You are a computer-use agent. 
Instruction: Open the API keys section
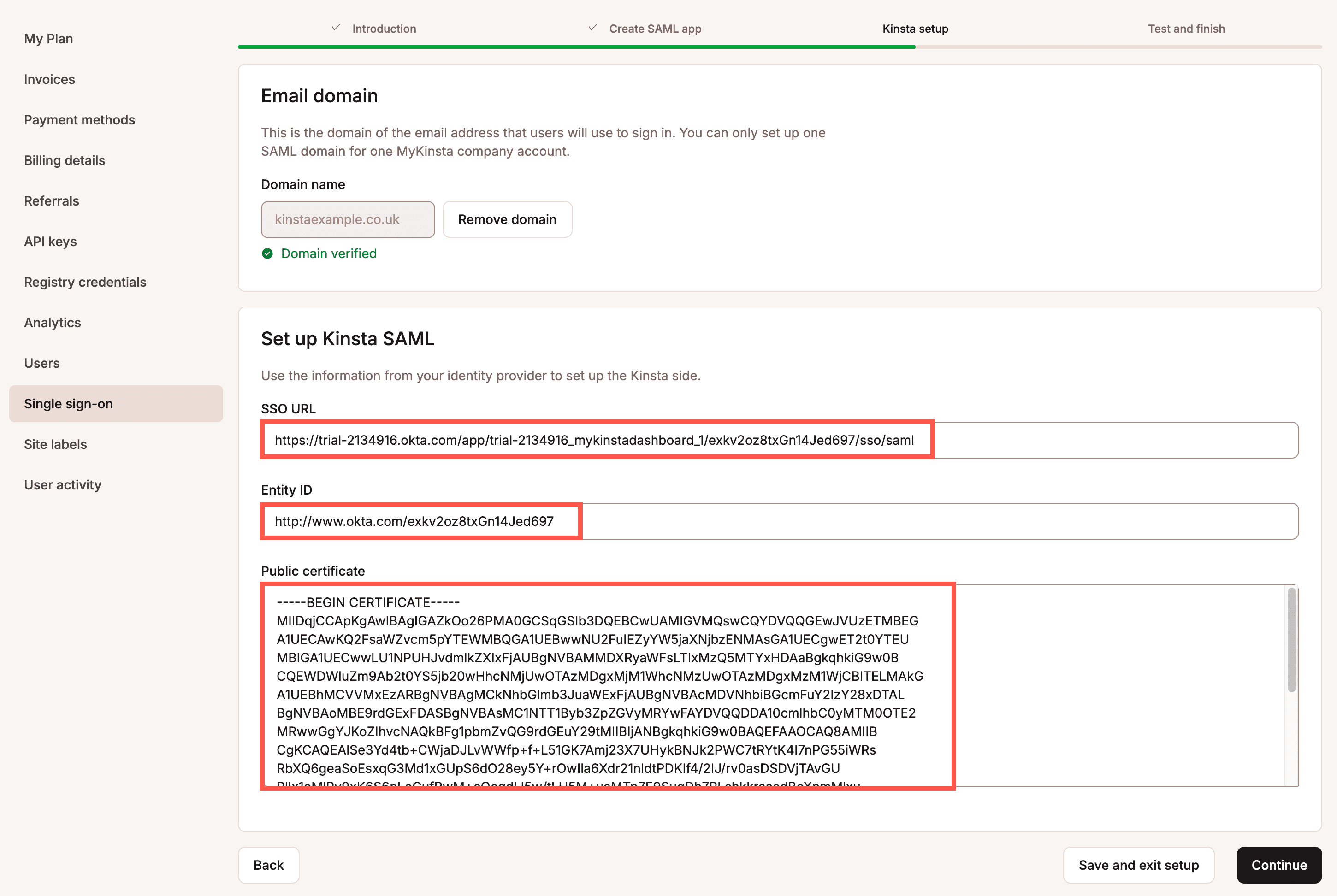[x=50, y=241]
